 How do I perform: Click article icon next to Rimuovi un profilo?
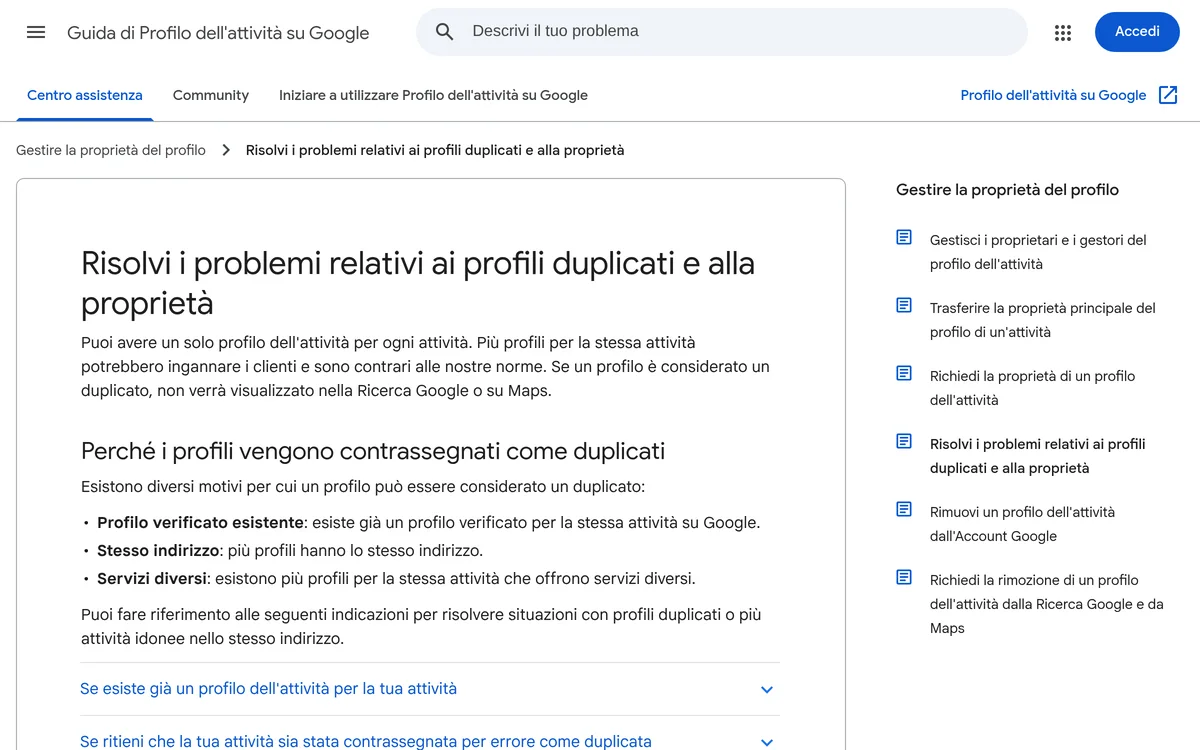(x=904, y=510)
